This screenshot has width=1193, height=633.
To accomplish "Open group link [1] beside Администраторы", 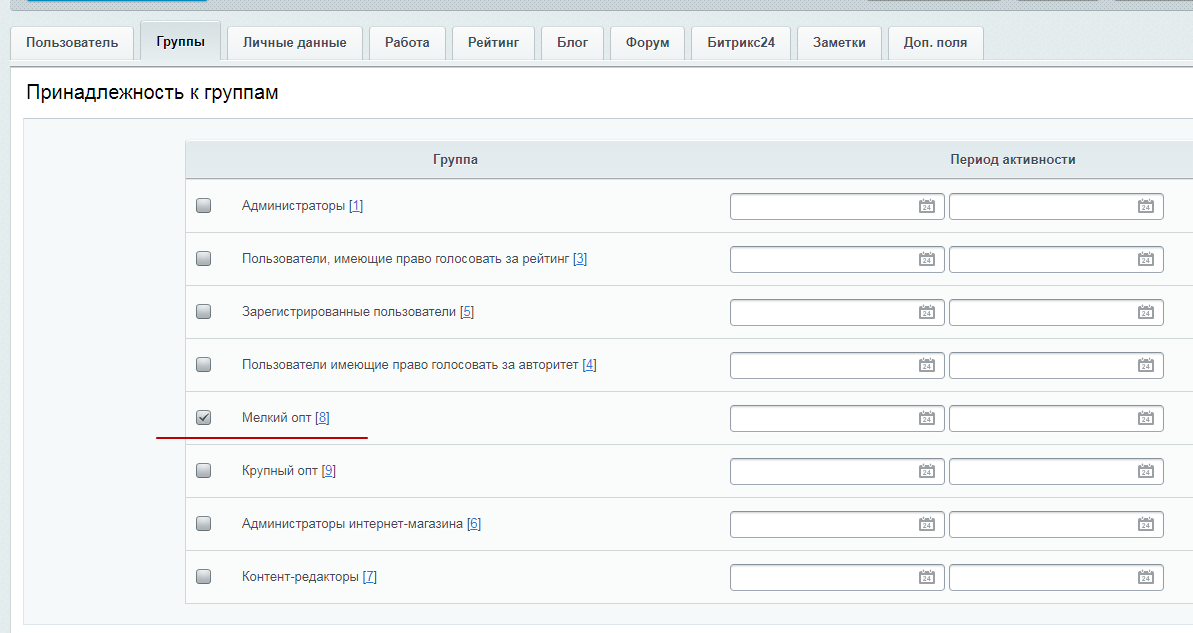I will click(x=356, y=206).
